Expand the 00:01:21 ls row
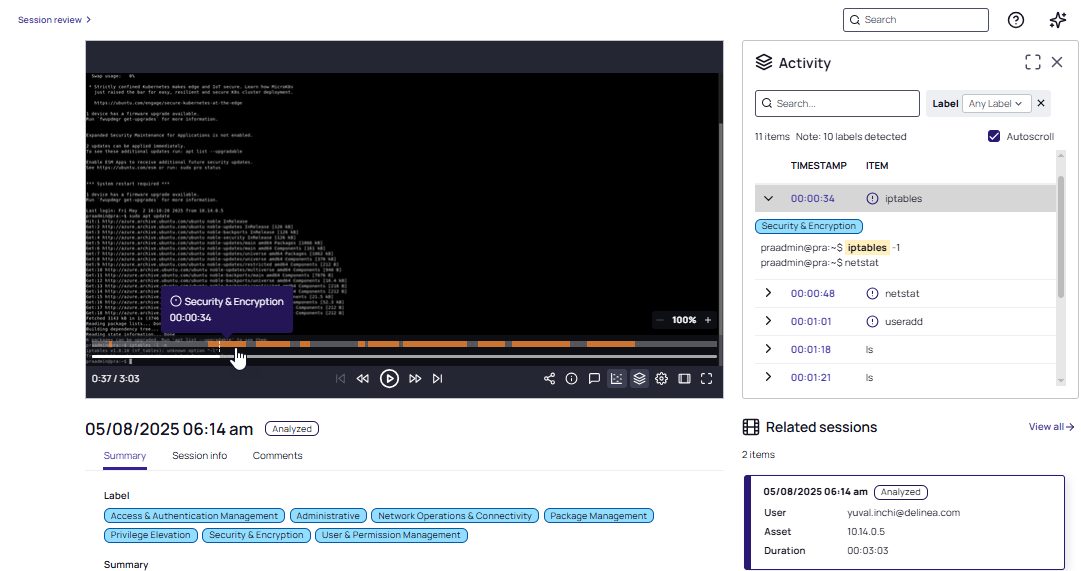Image resolution: width=1081 pixels, height=571 pixels. click(768, 377)
